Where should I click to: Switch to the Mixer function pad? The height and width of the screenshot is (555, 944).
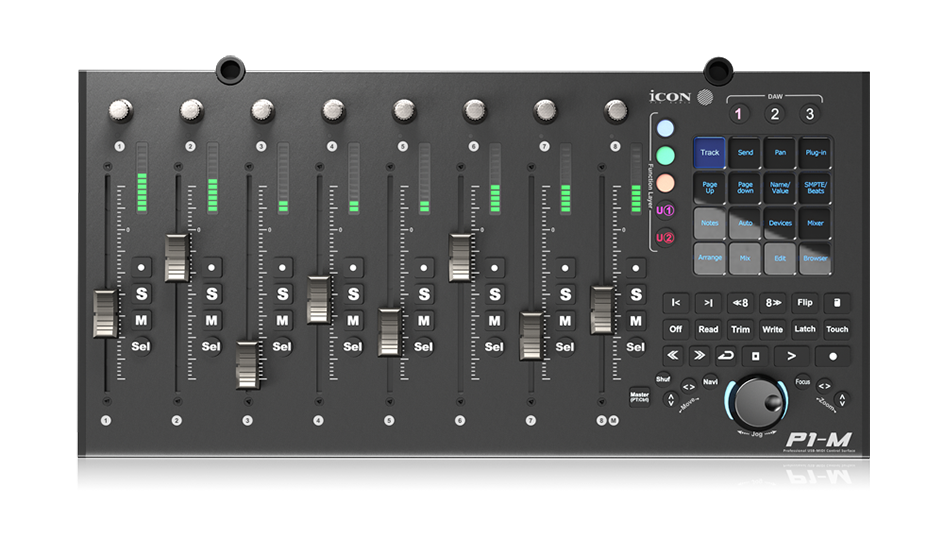tap(815, 222)
